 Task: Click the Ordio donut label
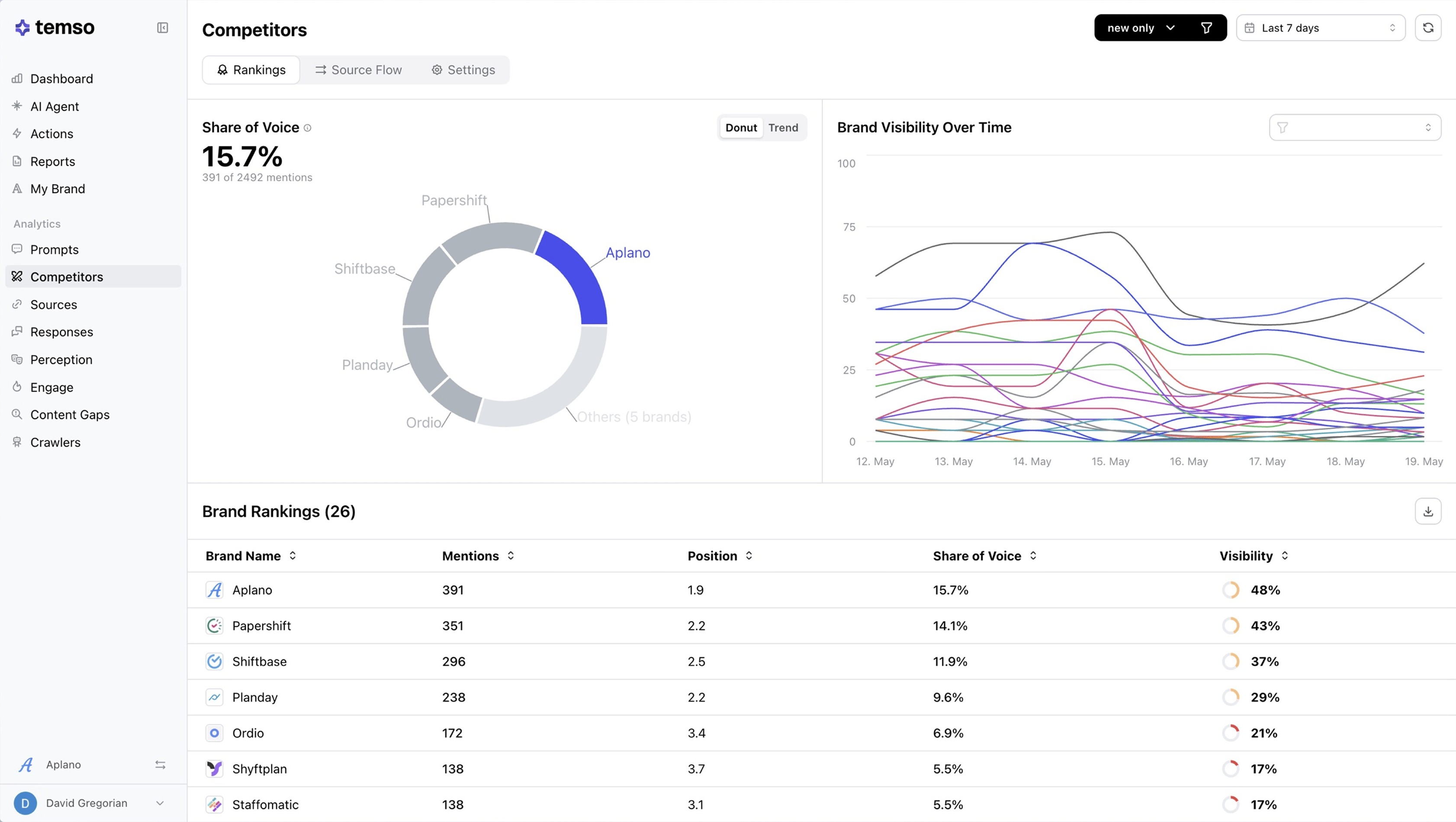click(423, 422)
